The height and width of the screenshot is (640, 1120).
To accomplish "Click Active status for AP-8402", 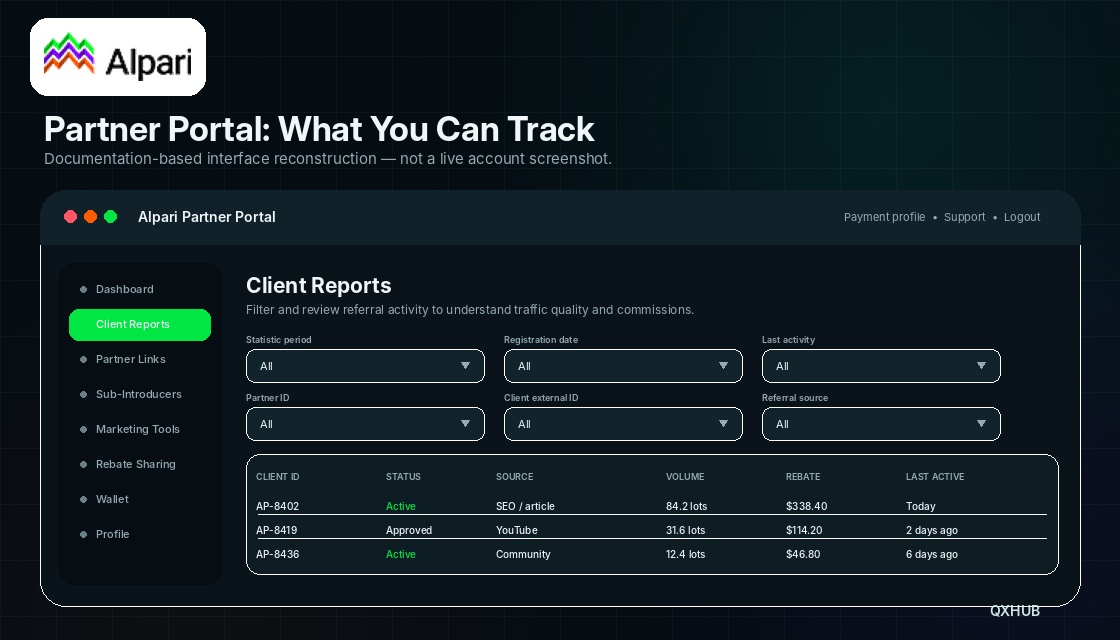I will pos(401,506).
